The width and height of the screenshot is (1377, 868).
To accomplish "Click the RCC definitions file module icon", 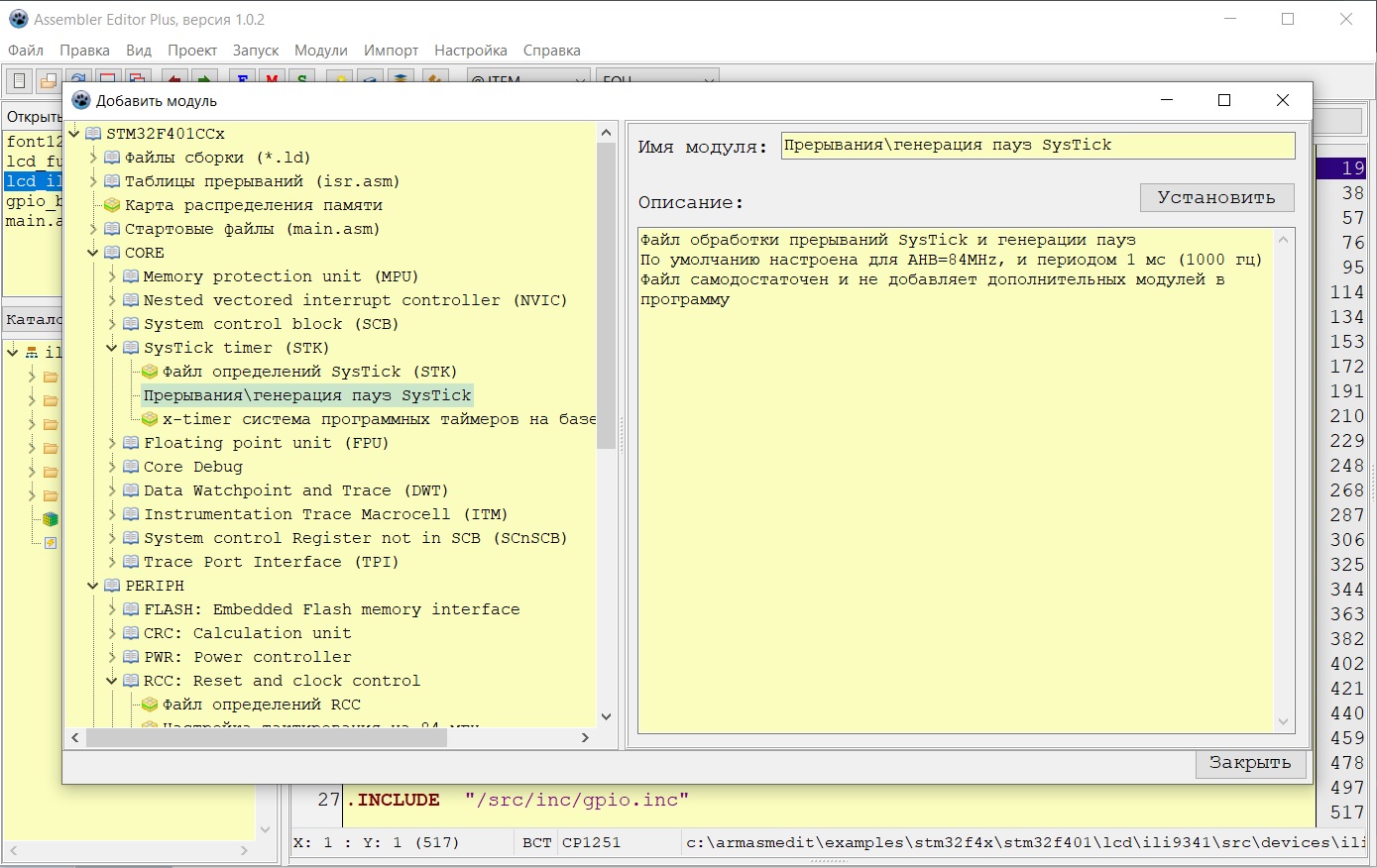I will (150, 705).
